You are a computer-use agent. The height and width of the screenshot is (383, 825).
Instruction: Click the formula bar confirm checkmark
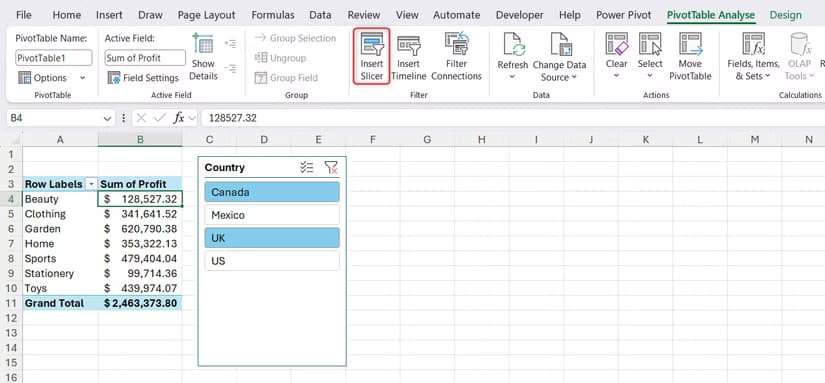(160, 118)
